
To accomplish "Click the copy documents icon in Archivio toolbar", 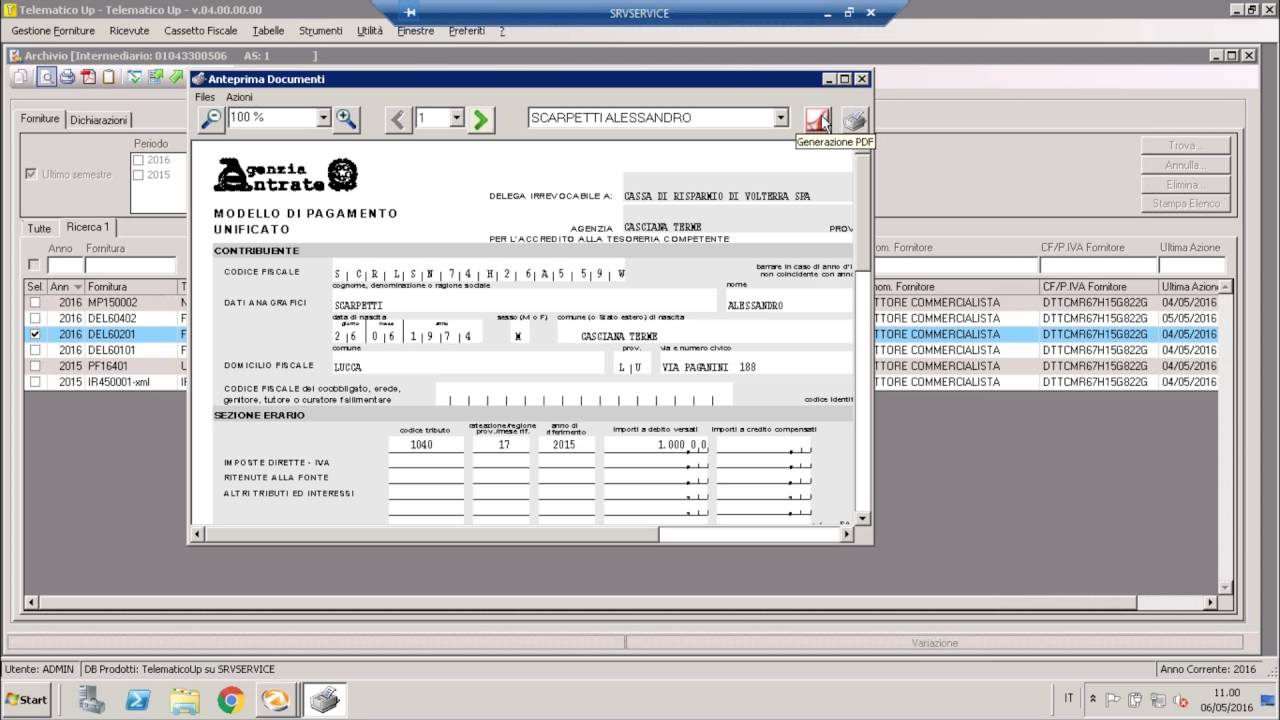I will click(x=20, y=76).
